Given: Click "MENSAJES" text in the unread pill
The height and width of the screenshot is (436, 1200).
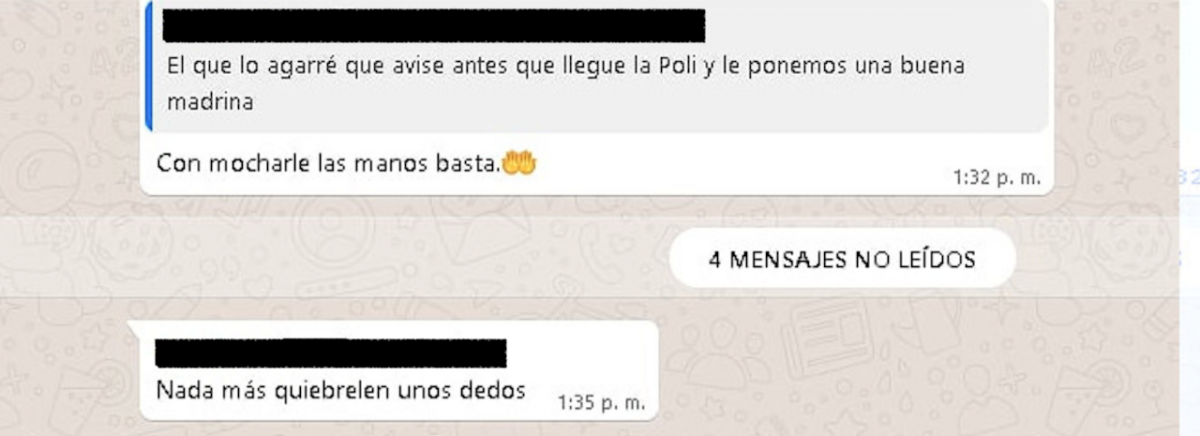Looking at the screenshot, I should coord(784,260).
